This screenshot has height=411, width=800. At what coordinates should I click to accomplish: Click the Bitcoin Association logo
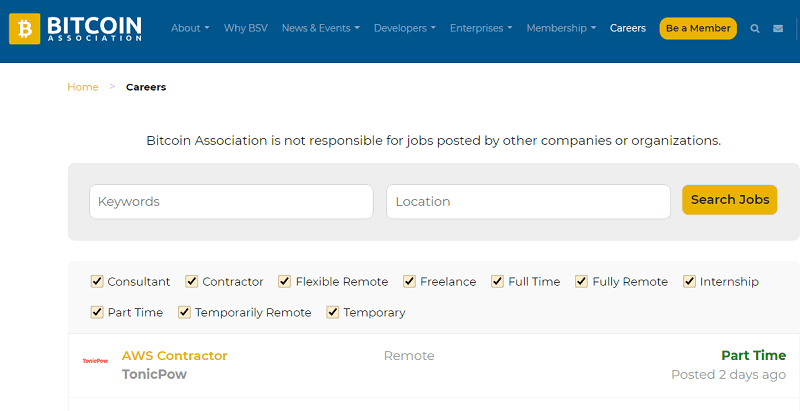tap(75, 28)
